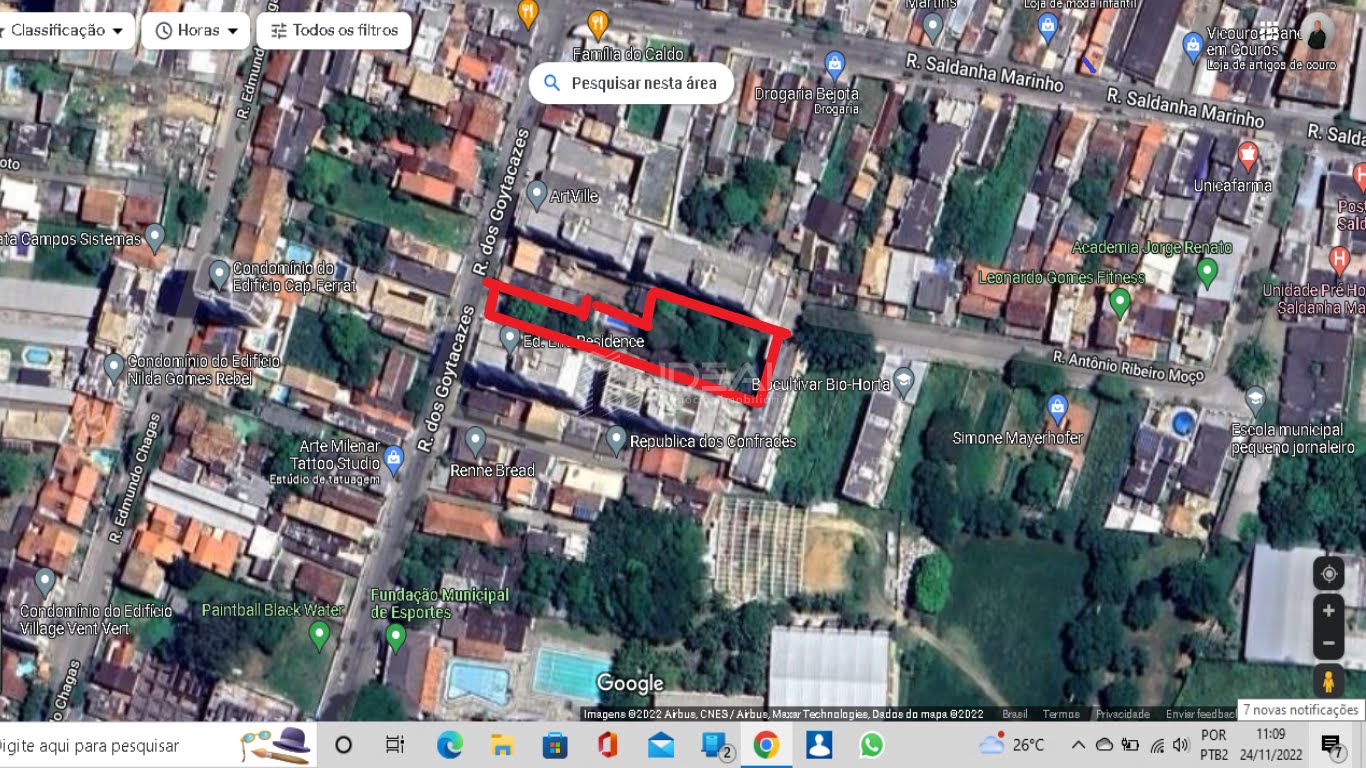Click the R. Antônio Ribeiro Moço label

1128,365
